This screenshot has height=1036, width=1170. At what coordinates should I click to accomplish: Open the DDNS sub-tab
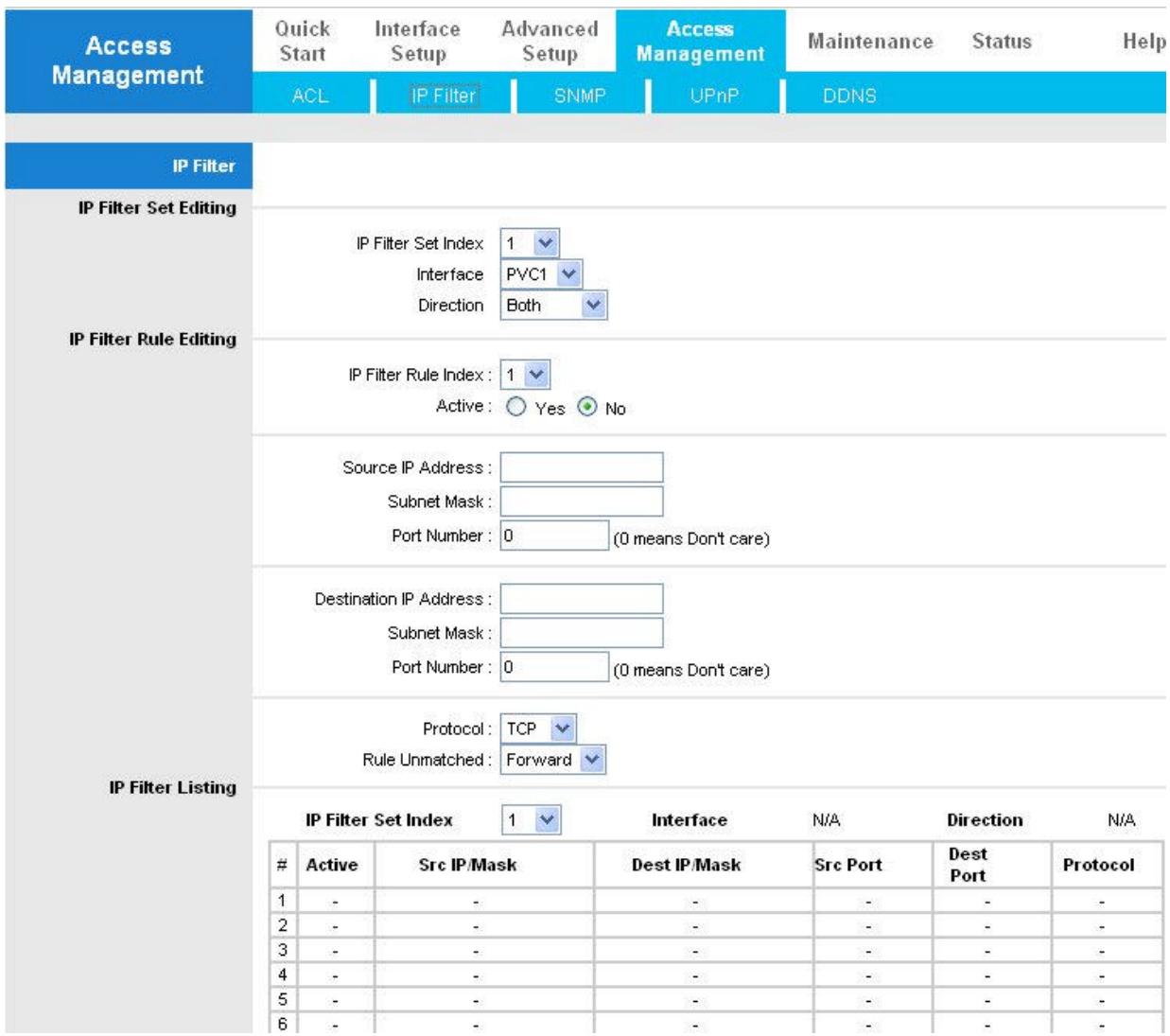pos(849,96)
